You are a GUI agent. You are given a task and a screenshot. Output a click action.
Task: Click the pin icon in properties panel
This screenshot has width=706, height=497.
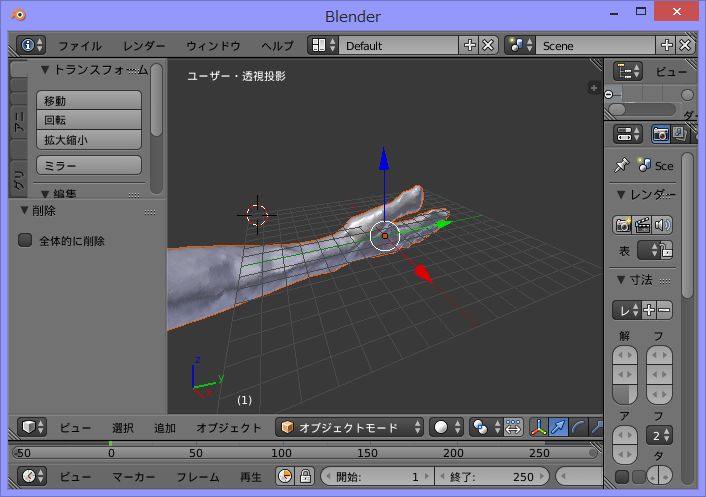click(x=621, y=165)
